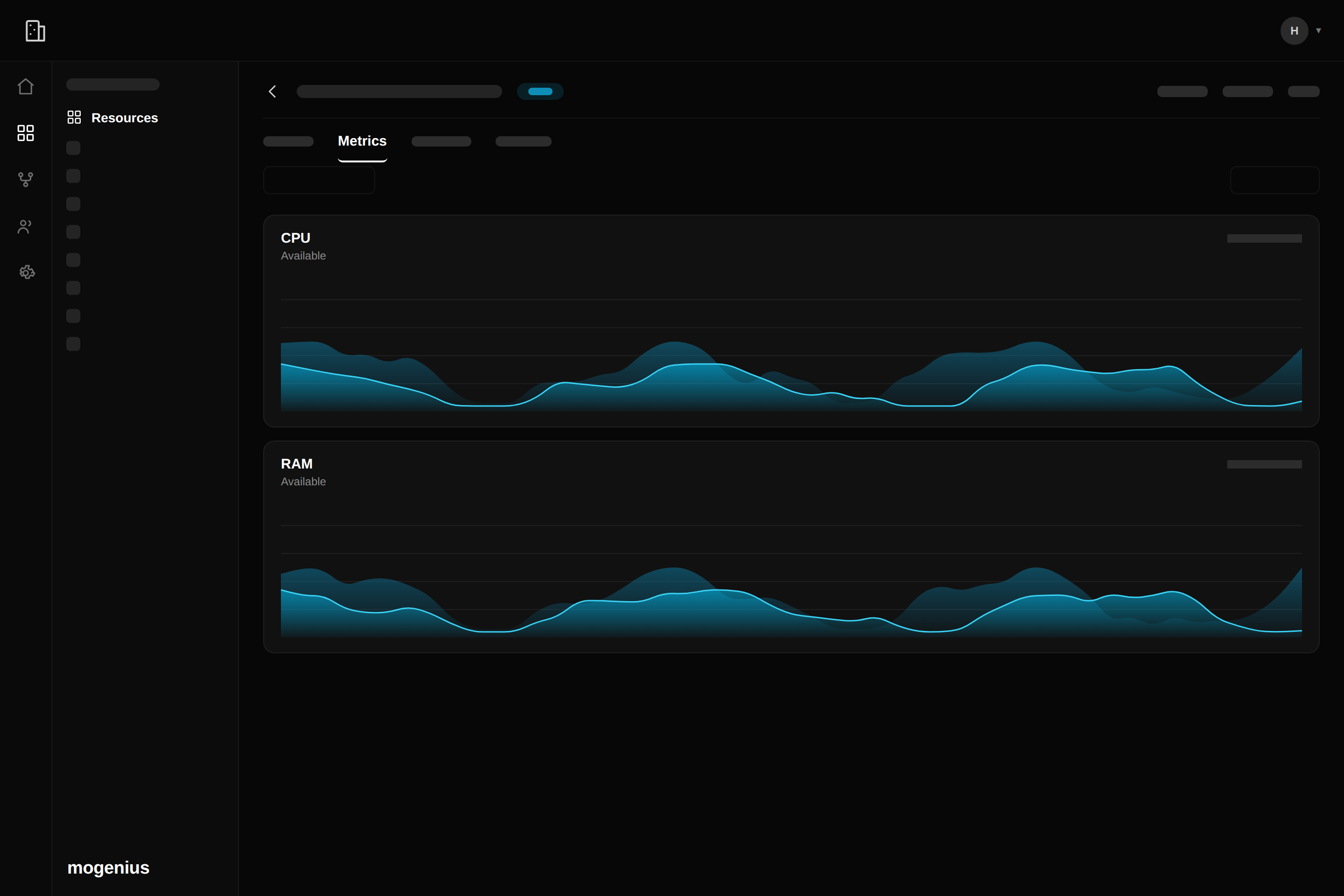Open the H user avatar
1344x896 pixels.
coord(1294,31)
